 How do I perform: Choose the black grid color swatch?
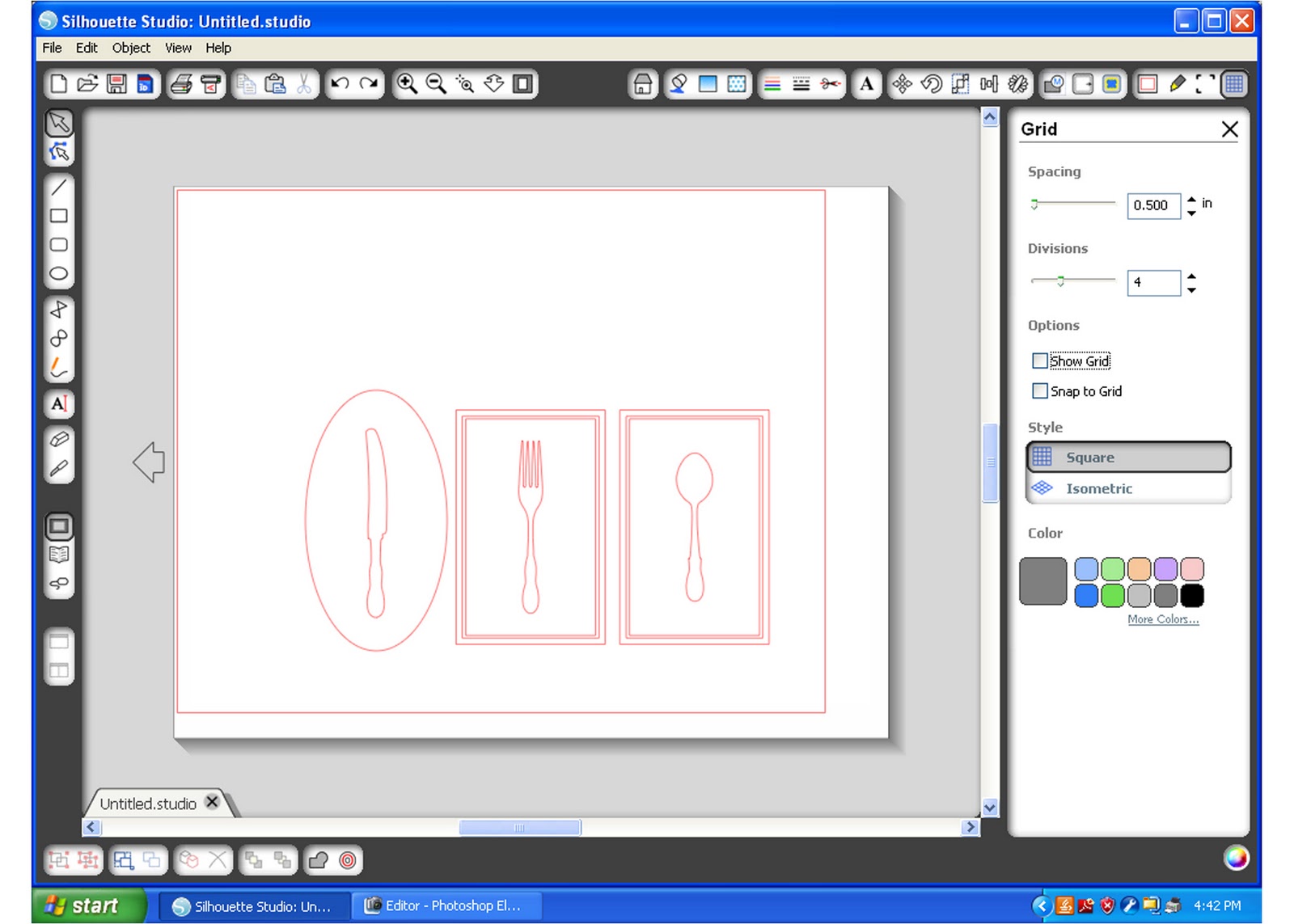click(1192, 596)
